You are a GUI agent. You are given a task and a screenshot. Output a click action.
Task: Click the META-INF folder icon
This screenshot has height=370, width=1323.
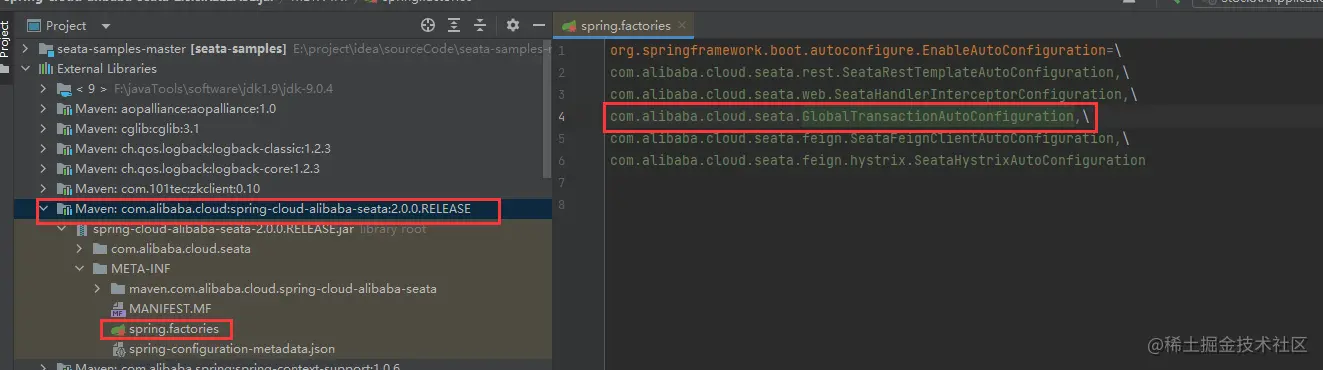pos(100,269)
